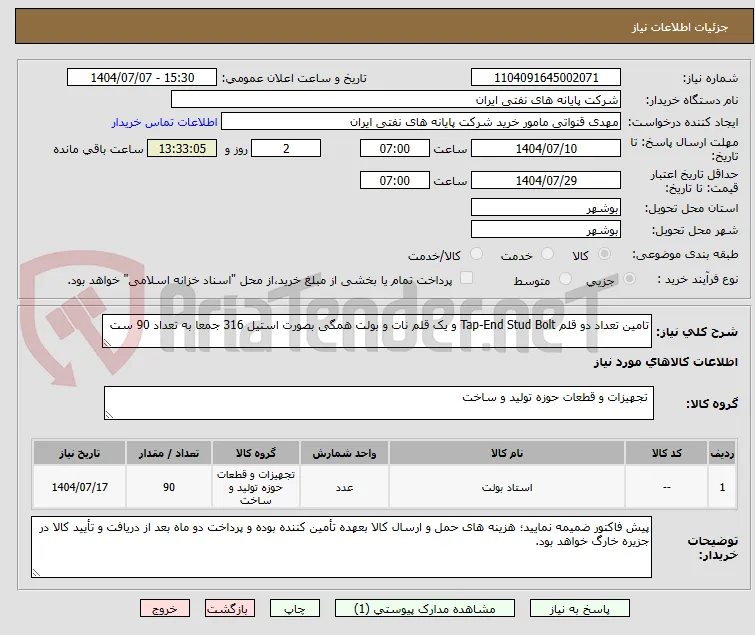
Task: Click the announcement date field 1404/07/07 - 15:30
Action: pyautogui.click(x=142, y=78)
